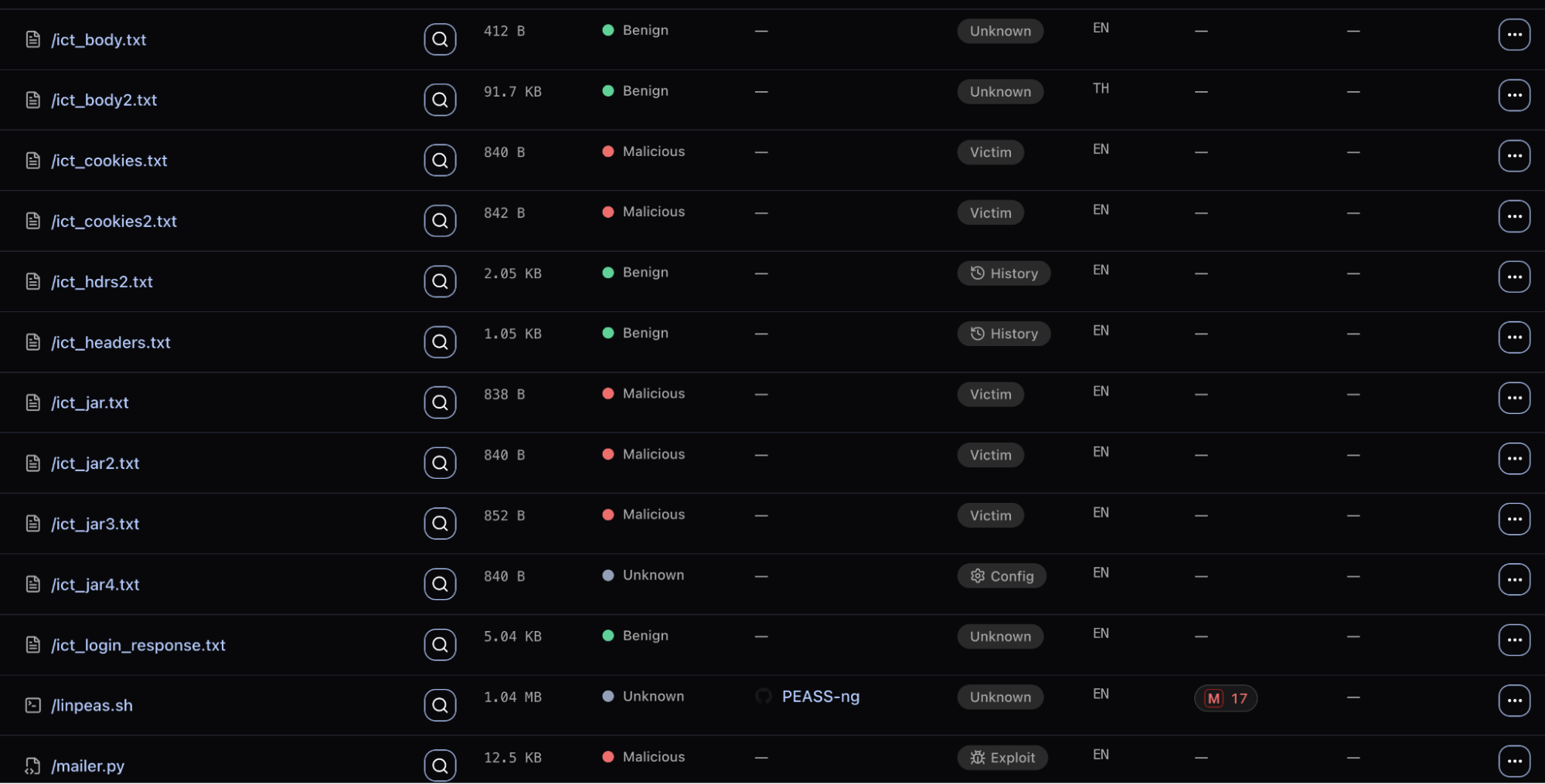The width and height of the screenshot is (1545, 784).
Task: Show more actions for /ict_login_response.txt
Action: 1514,640
